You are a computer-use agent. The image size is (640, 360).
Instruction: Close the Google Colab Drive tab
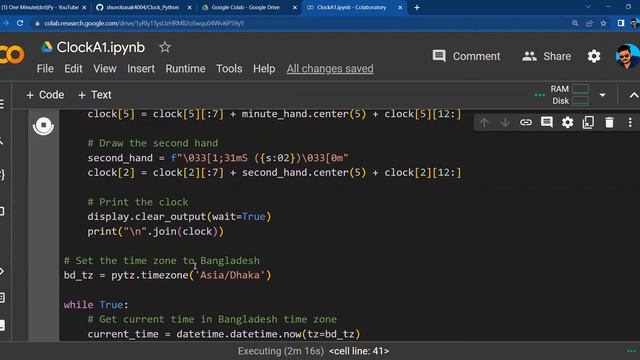(x=295, y=7)
